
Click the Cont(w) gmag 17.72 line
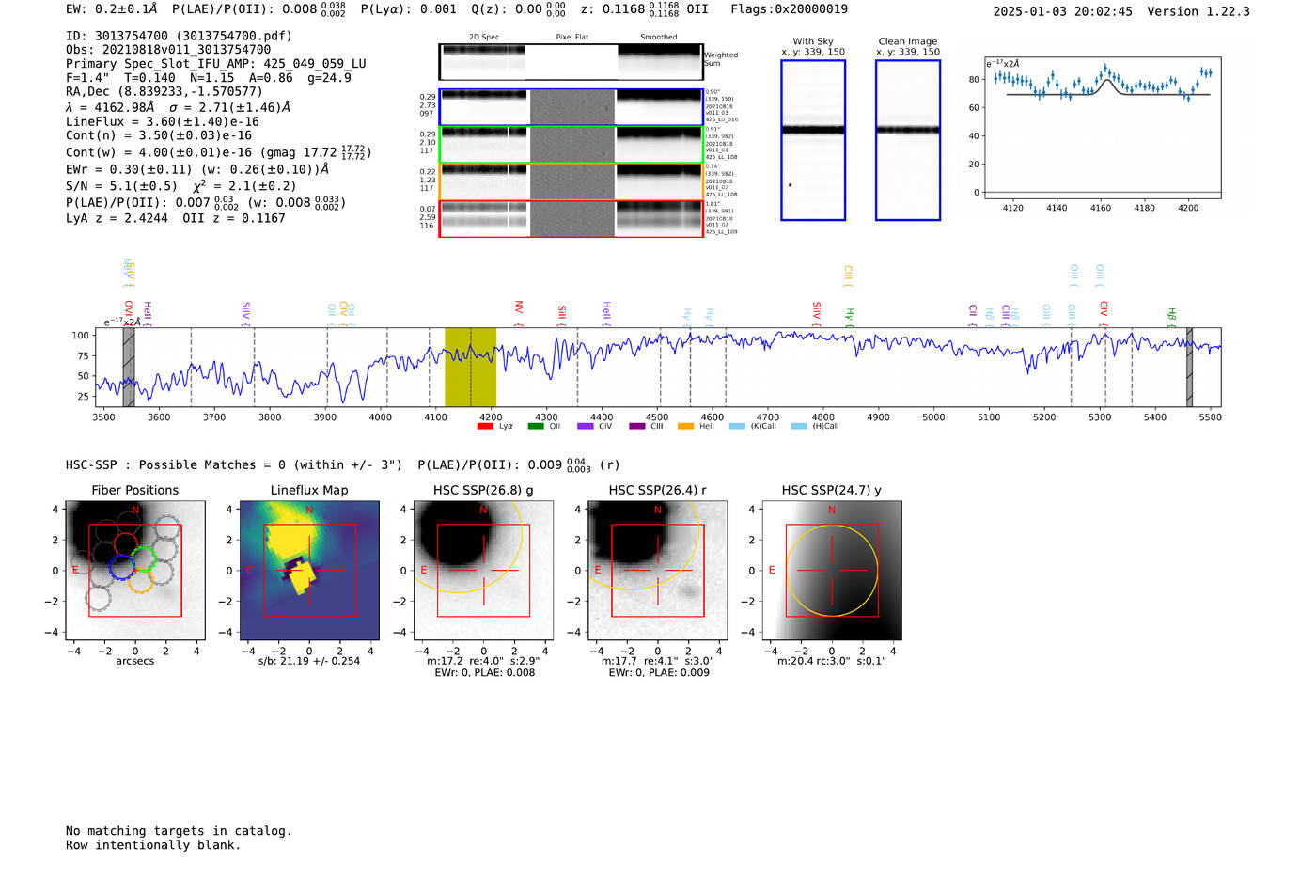218,152
